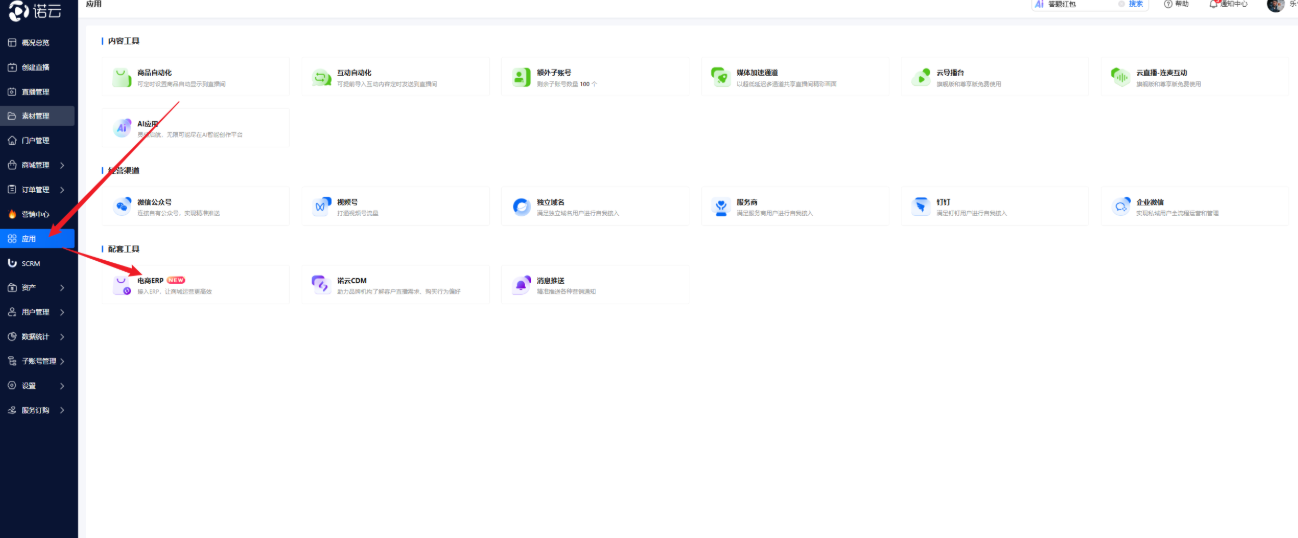Open the 帮助 help link

click(1177, 5)
